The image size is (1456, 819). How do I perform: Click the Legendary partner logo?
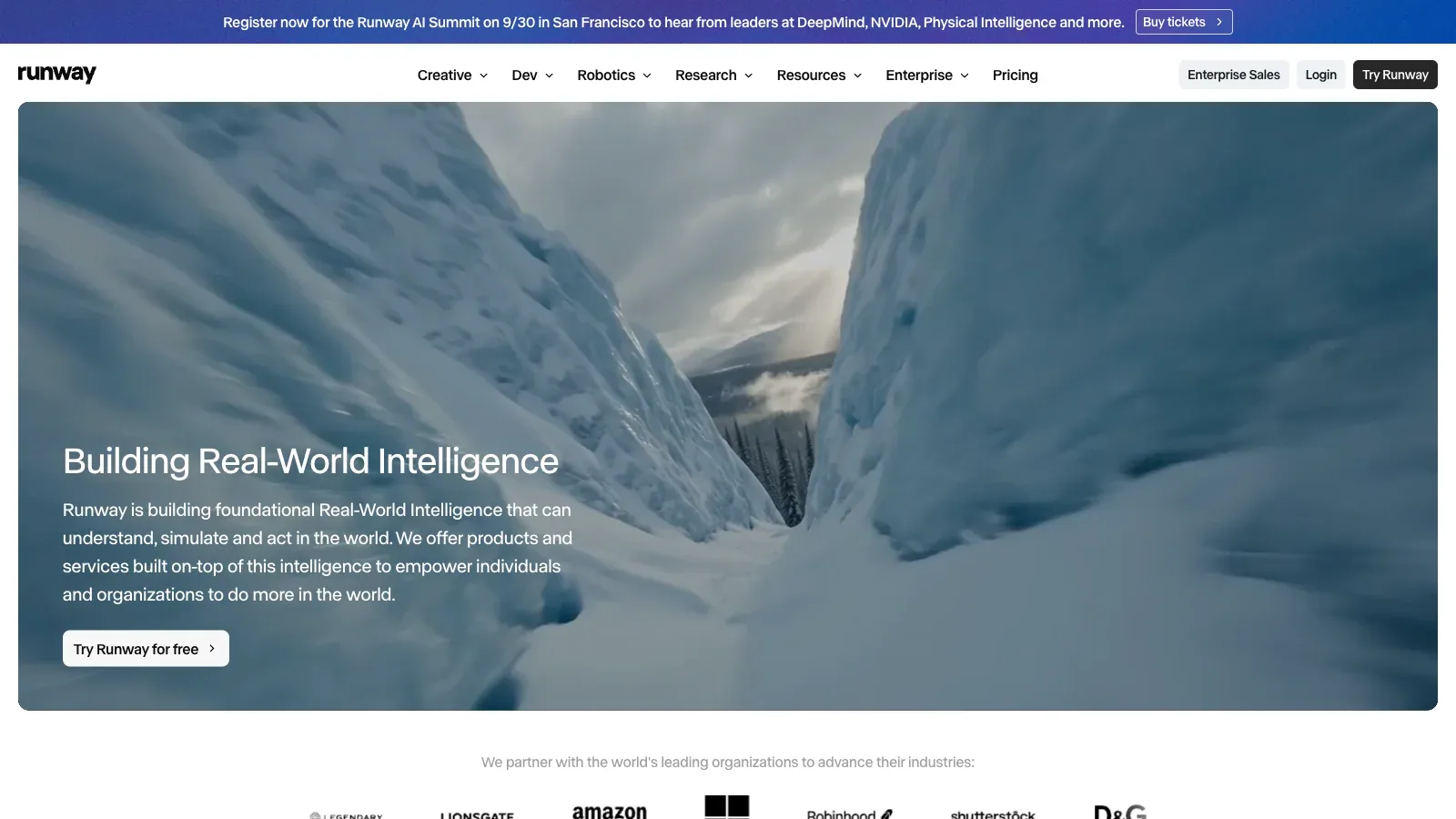click(346, 815)
